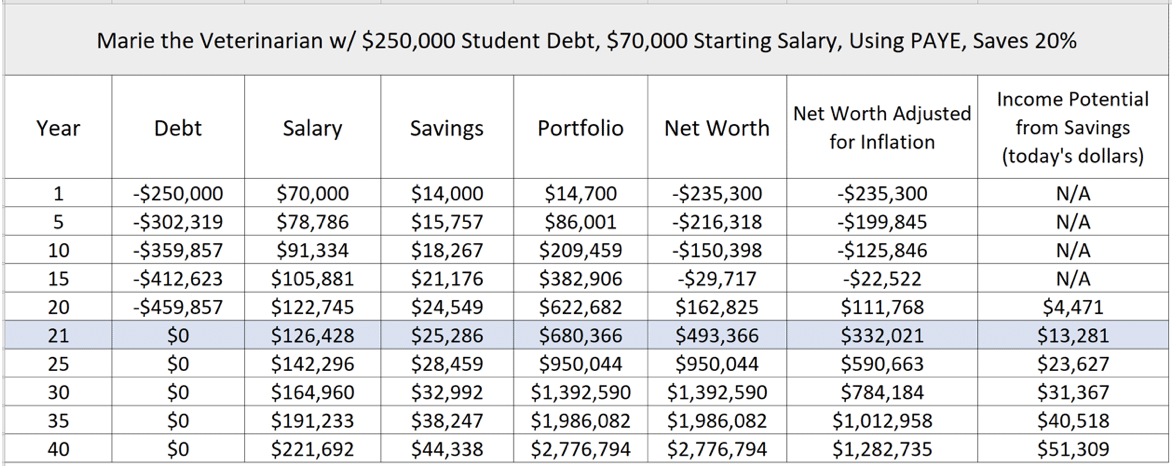
Task: Click the Year column header cell
Action: coord(58,127)
